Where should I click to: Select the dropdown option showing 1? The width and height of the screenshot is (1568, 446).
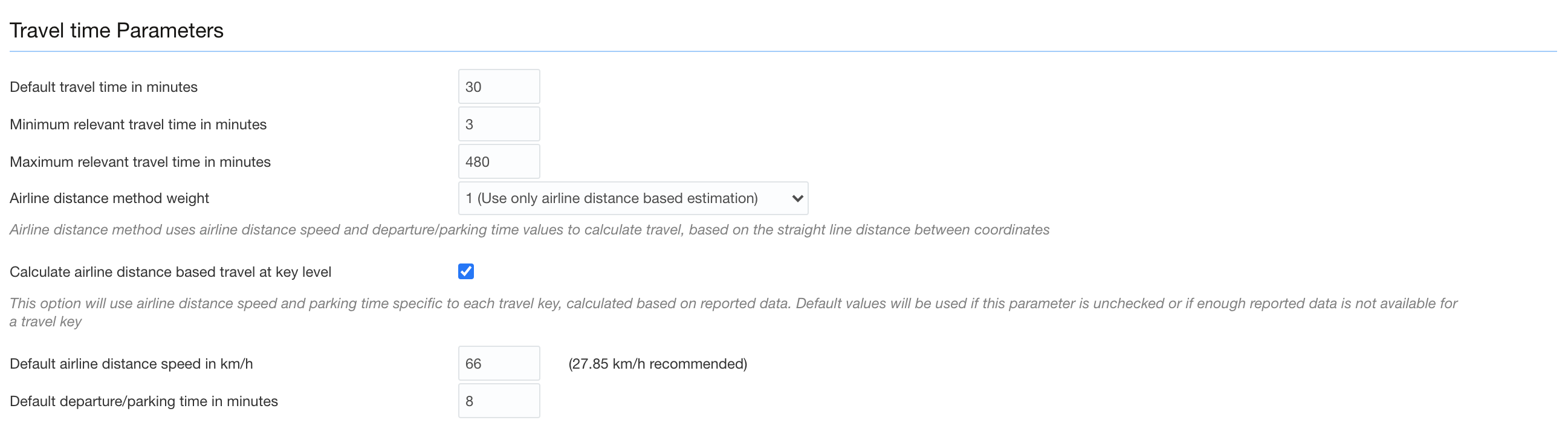point(609,198)
